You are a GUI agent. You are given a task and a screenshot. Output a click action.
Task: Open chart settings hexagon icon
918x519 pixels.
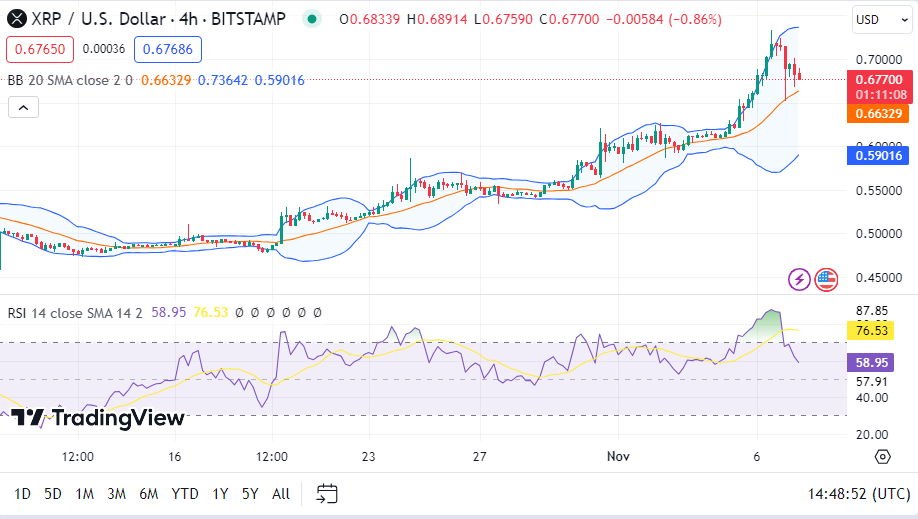882,456
